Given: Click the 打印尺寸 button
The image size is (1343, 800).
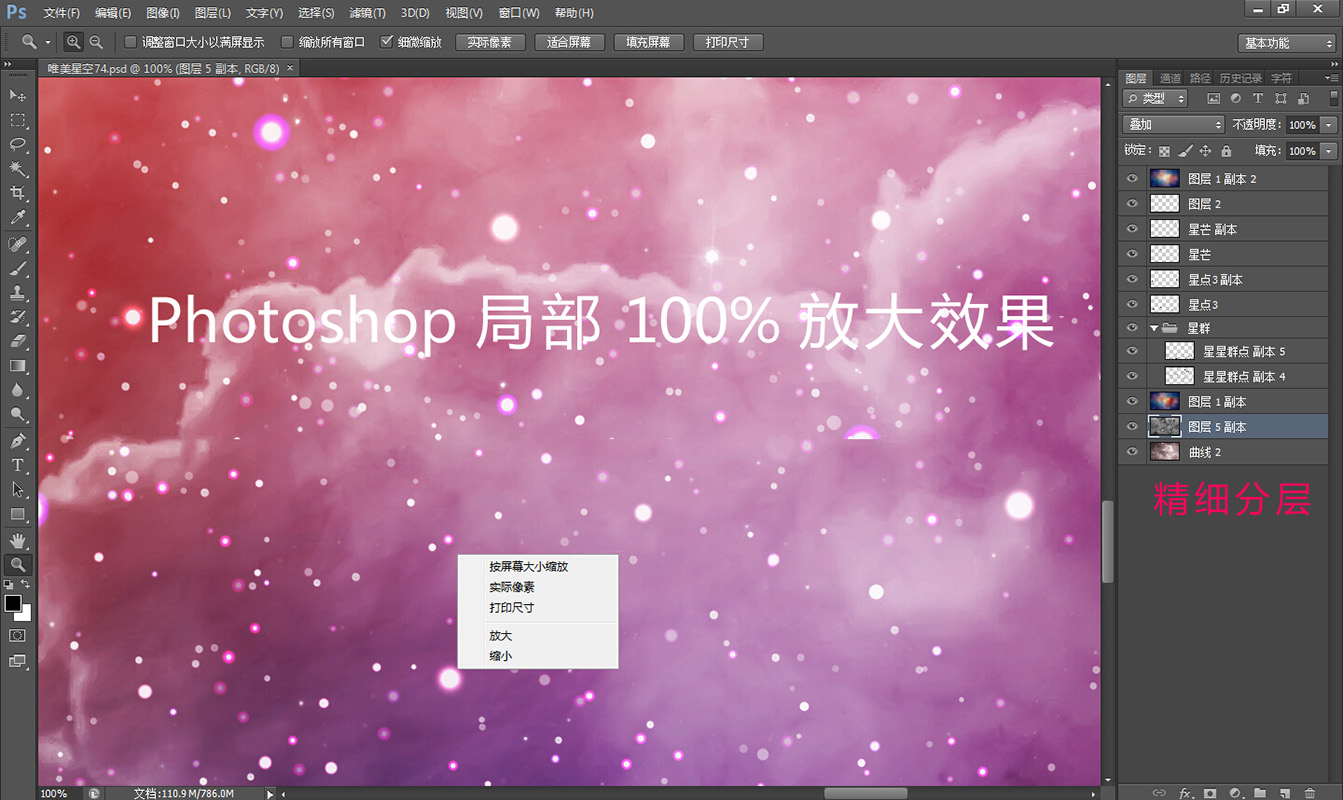Looking at the screenshot, I should 728,42.
